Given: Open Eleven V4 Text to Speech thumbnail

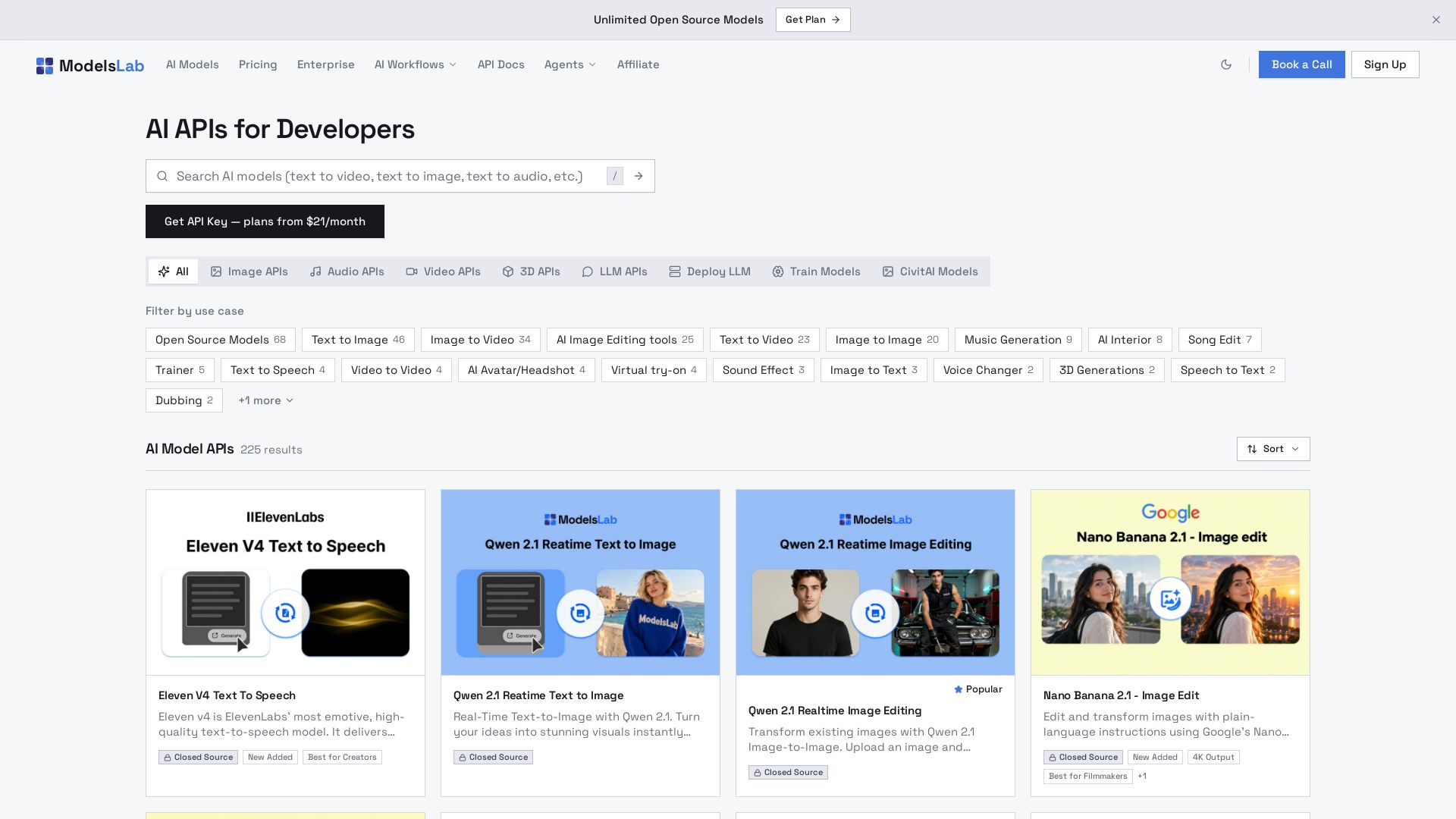Looking at the screenshot, I should [285, 582].
